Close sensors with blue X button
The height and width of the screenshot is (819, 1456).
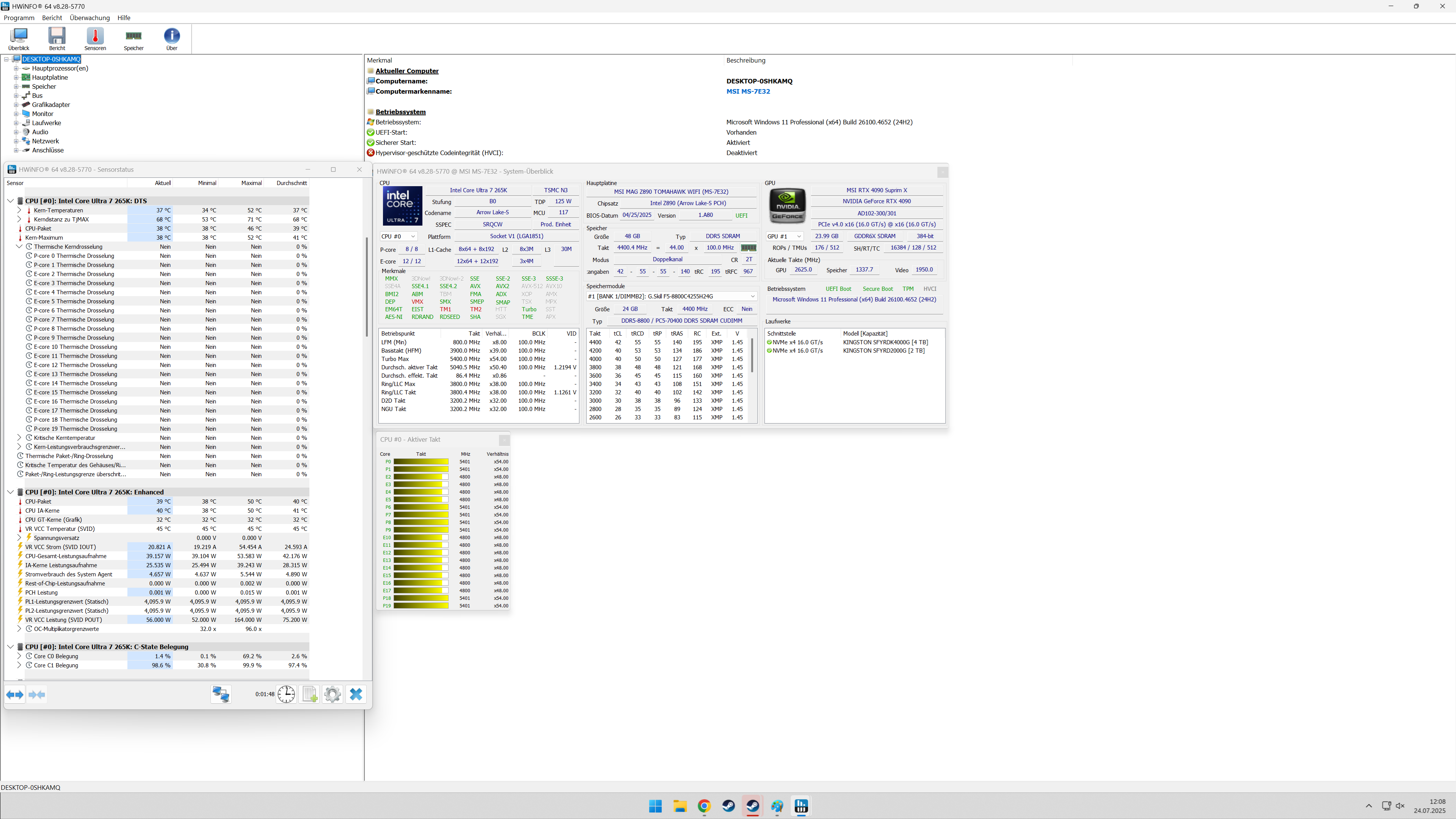[356, 694]
